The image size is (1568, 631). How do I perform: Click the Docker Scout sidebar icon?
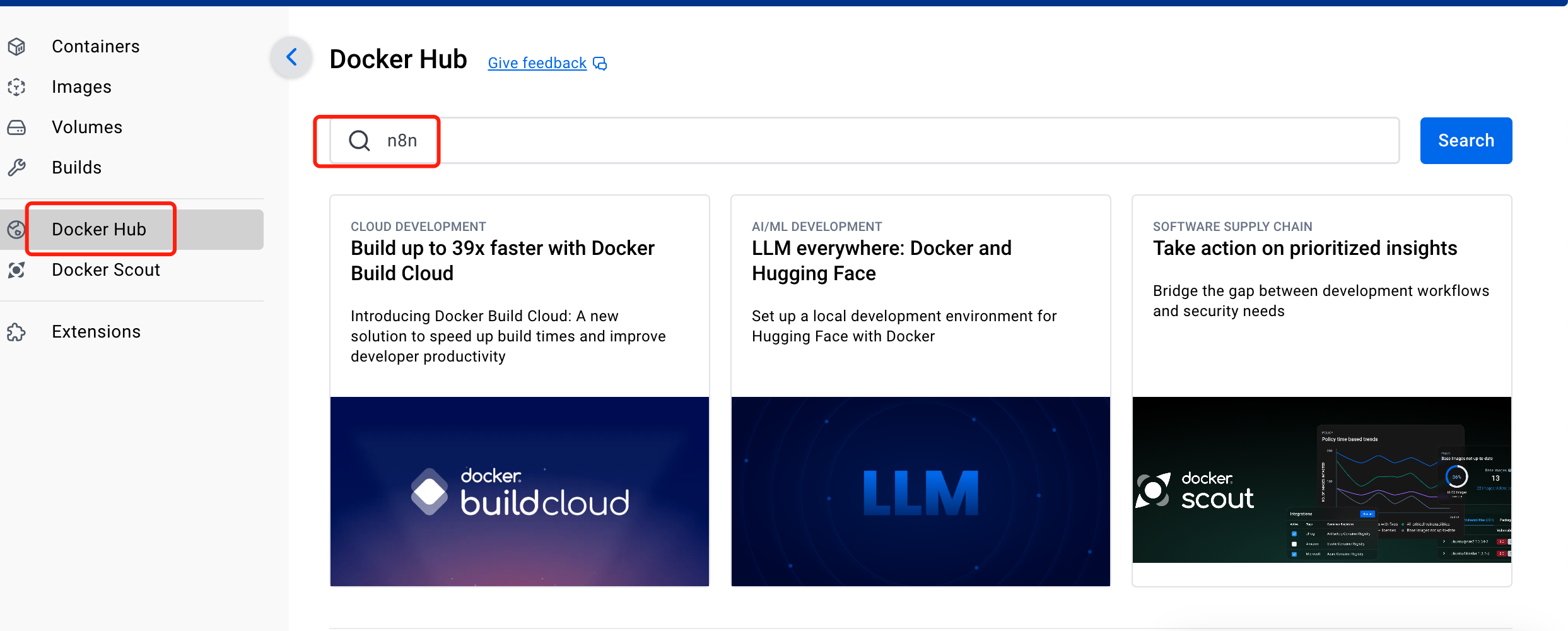pyautogui.click(x=16, y=270)
